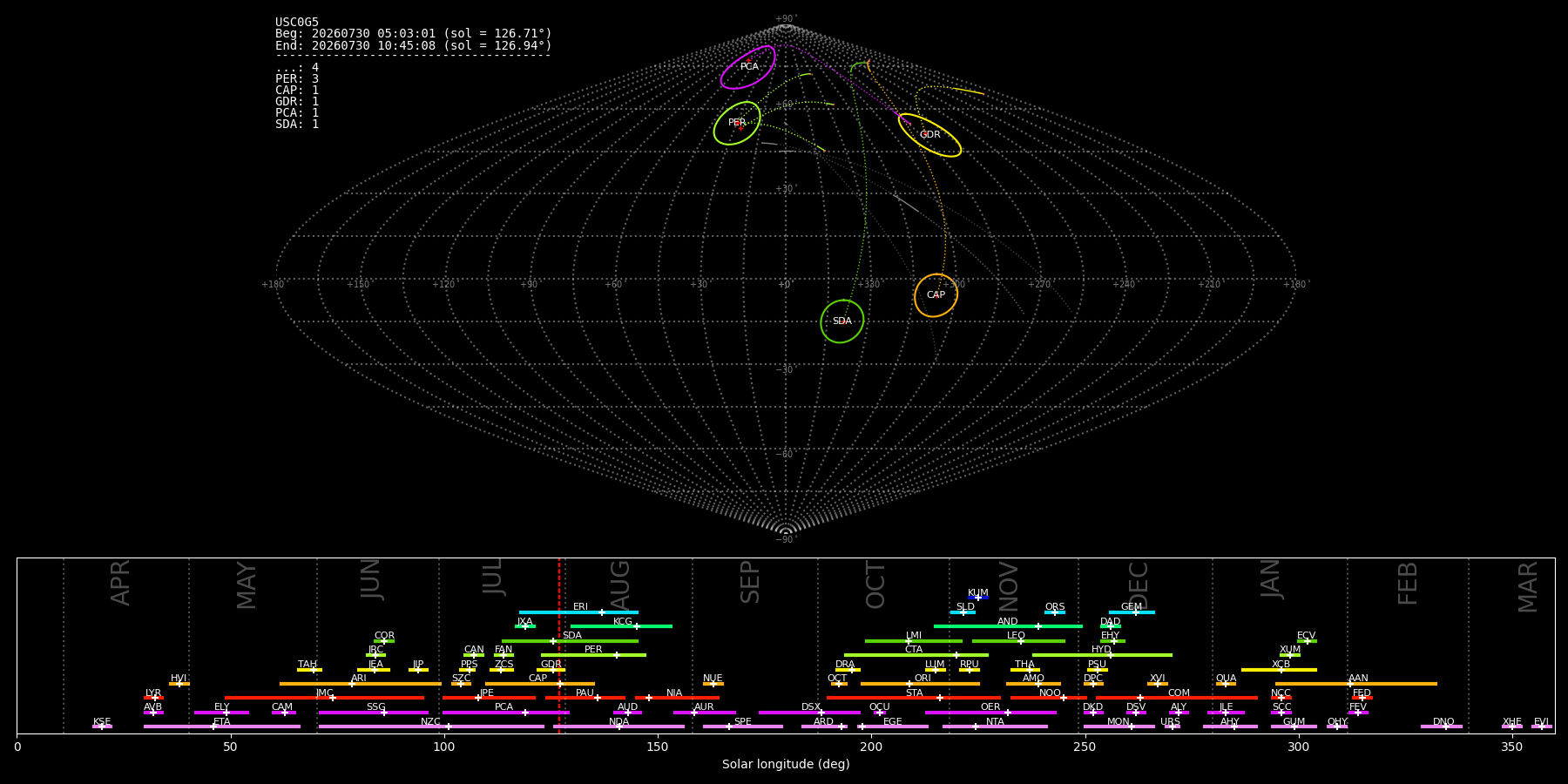1568x784 pixels.
Task: Click the ETA shower bar in May
Action: click(222, 727)
